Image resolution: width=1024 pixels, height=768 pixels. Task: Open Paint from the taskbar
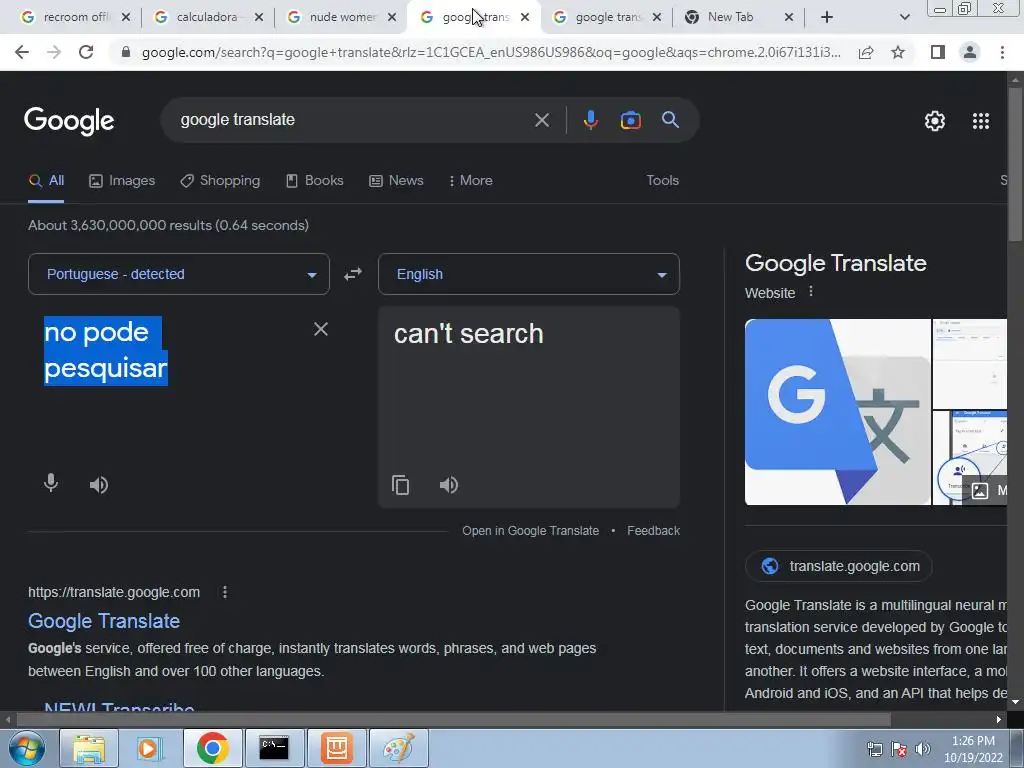coord(398,748)
